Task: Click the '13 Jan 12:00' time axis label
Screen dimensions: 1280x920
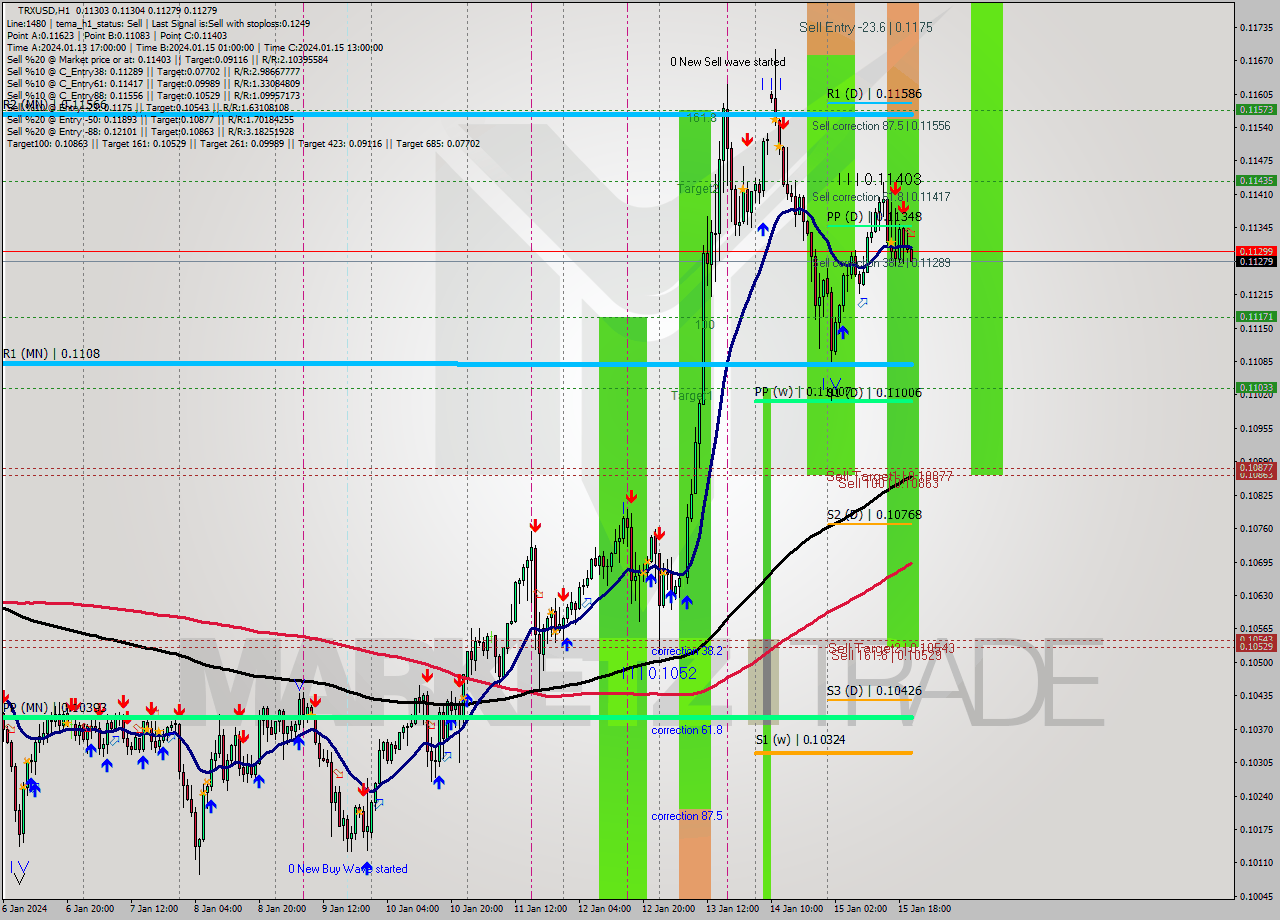Action: click(x=732, y=909)
